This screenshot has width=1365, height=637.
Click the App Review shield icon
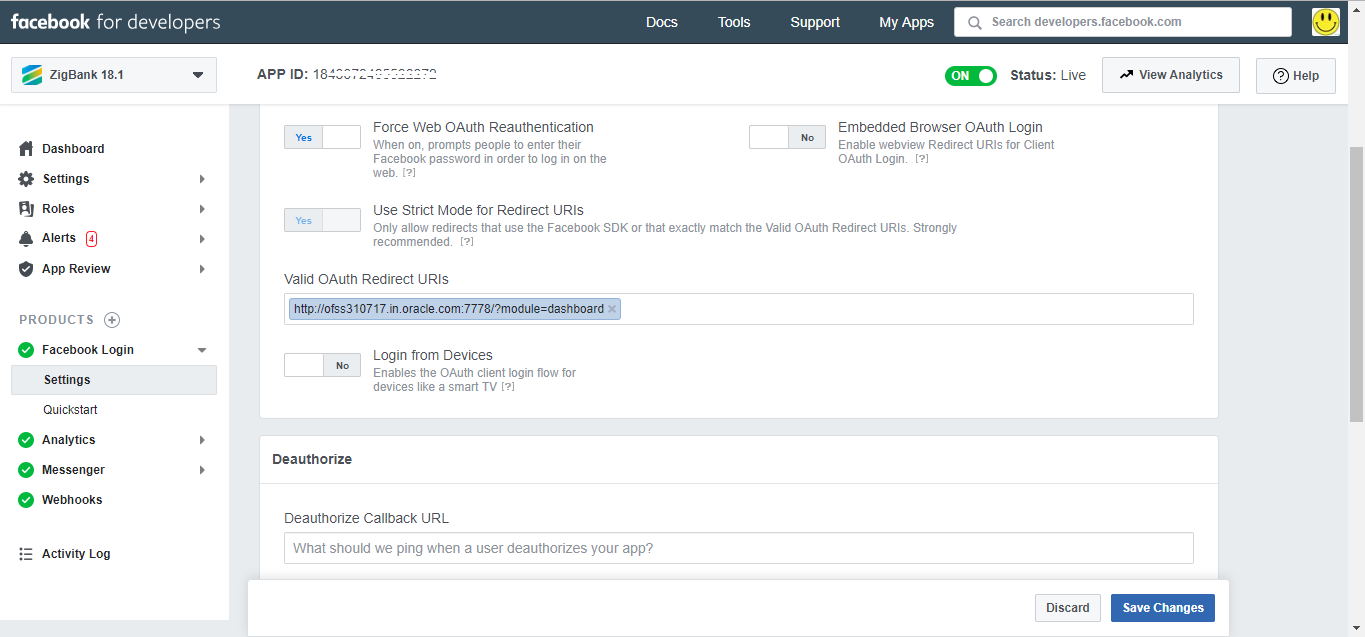[x=26, y=269]
